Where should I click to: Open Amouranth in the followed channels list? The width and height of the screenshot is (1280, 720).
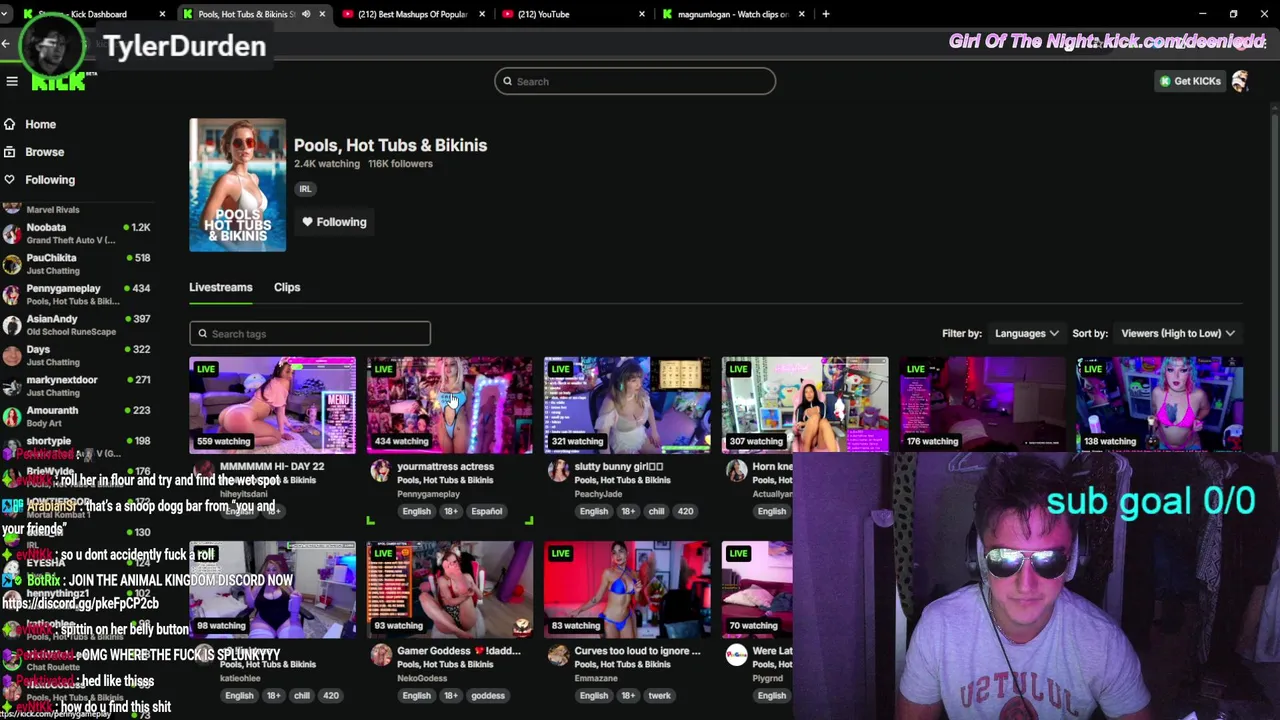click(x=76, y=416)
